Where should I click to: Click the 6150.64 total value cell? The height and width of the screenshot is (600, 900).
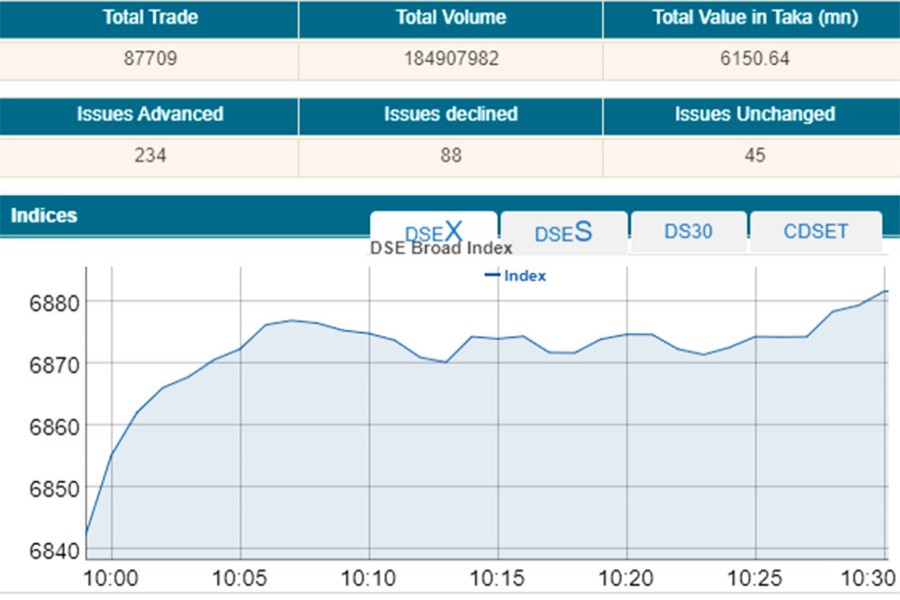750,59
